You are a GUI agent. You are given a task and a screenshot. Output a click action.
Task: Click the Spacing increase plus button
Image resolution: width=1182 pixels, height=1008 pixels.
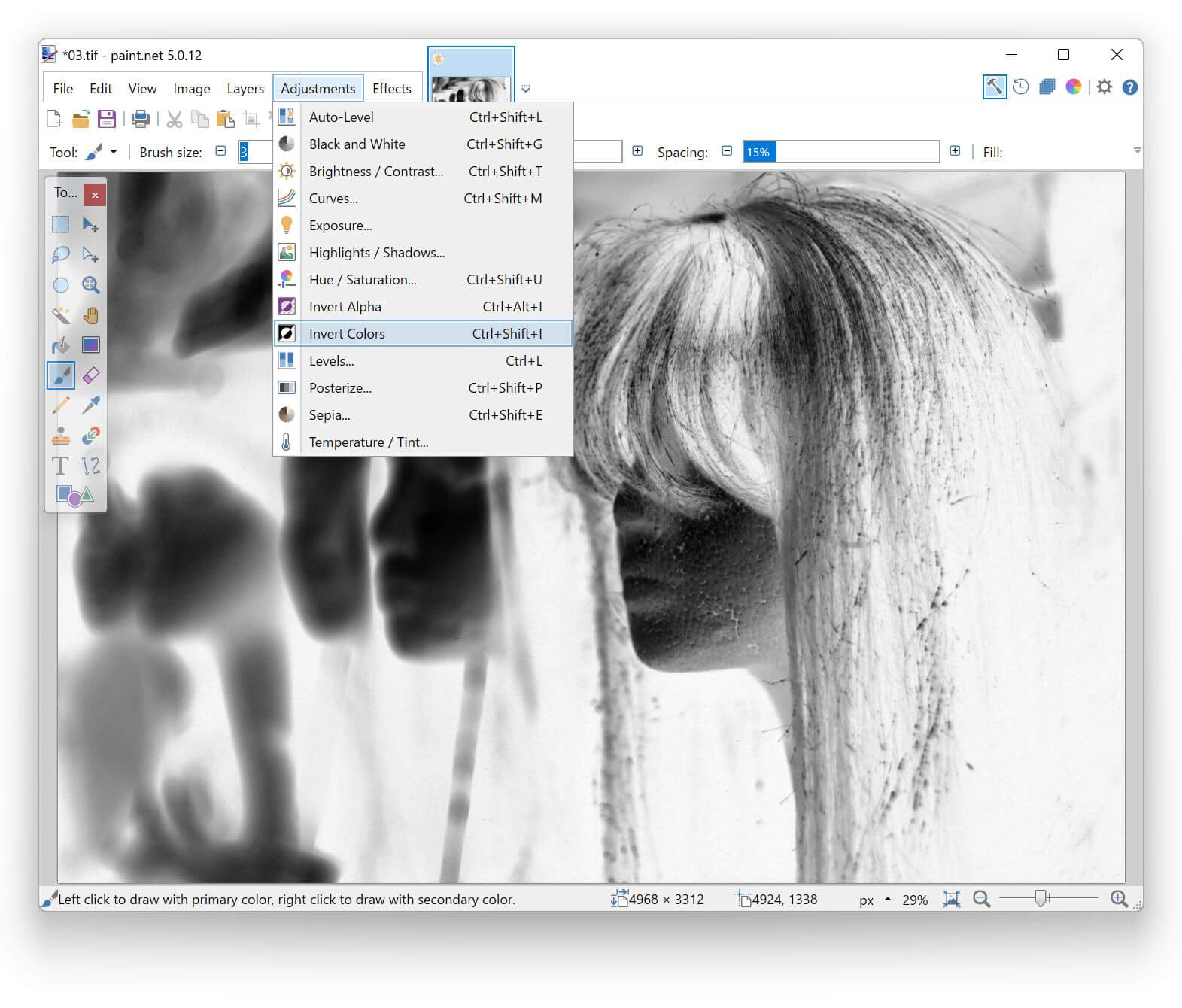[955, 151]
